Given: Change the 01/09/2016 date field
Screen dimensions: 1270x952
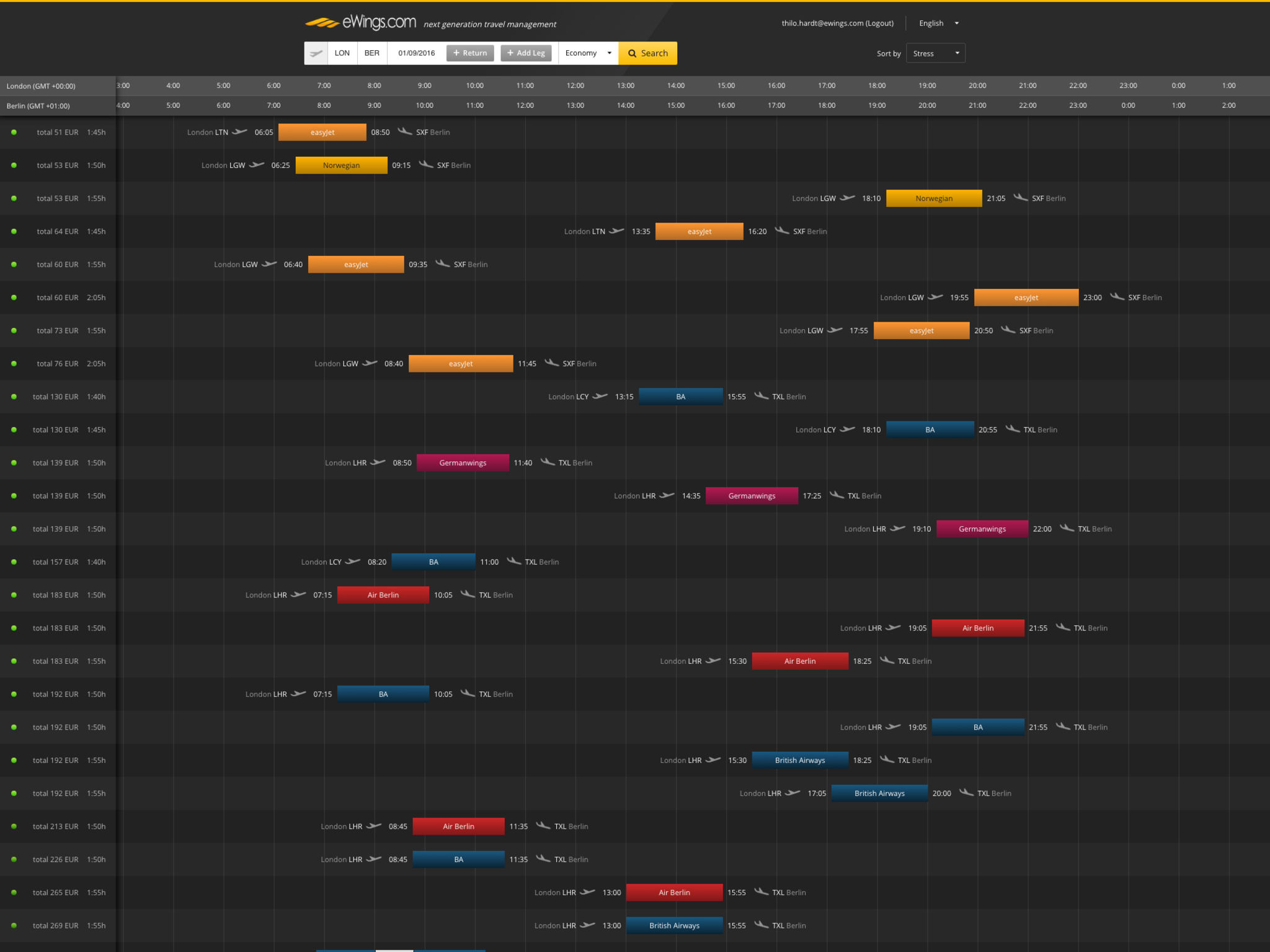Looking at the screenshot, I should (x=417, y=53).
